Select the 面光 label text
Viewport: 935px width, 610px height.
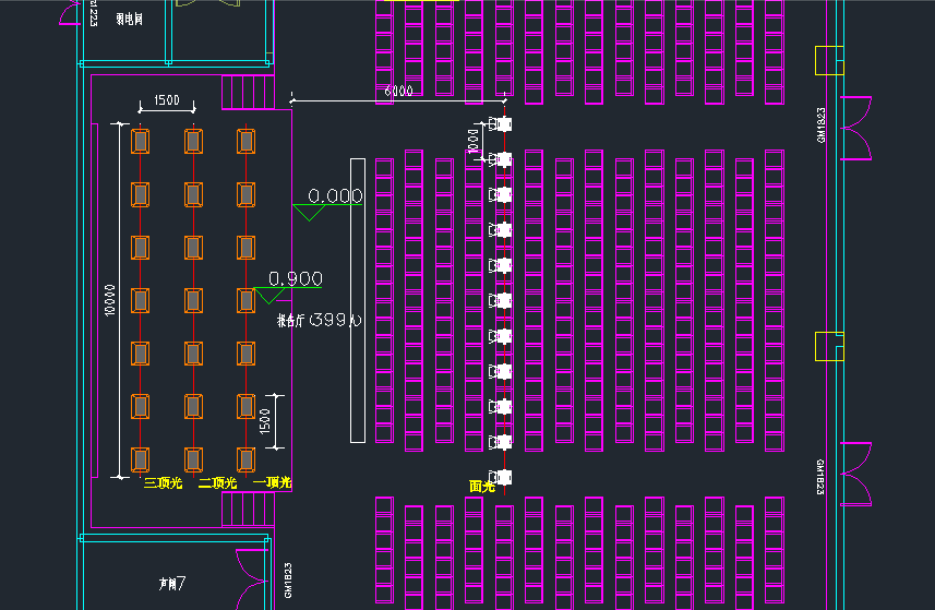482,486
